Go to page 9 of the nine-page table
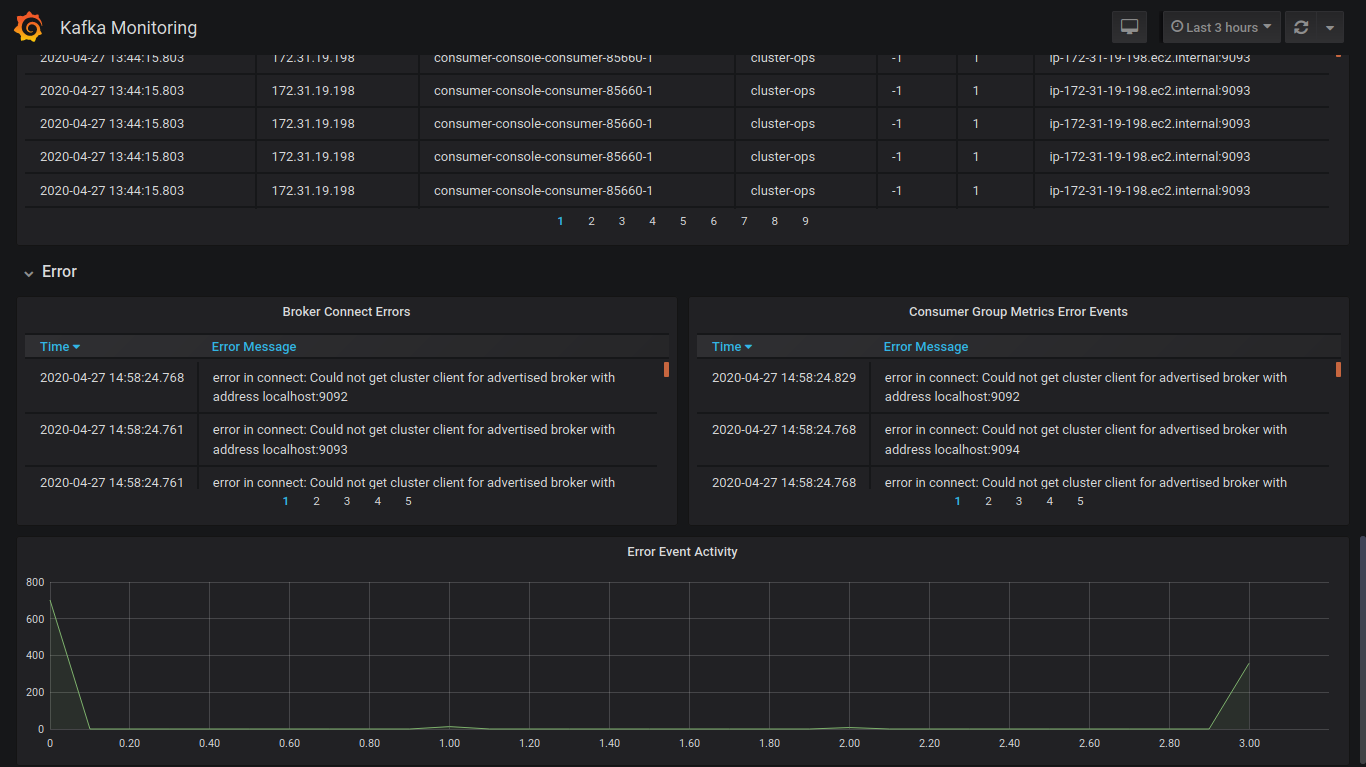1366x767 pixels. pyautogui.click(x=805, y=221)
